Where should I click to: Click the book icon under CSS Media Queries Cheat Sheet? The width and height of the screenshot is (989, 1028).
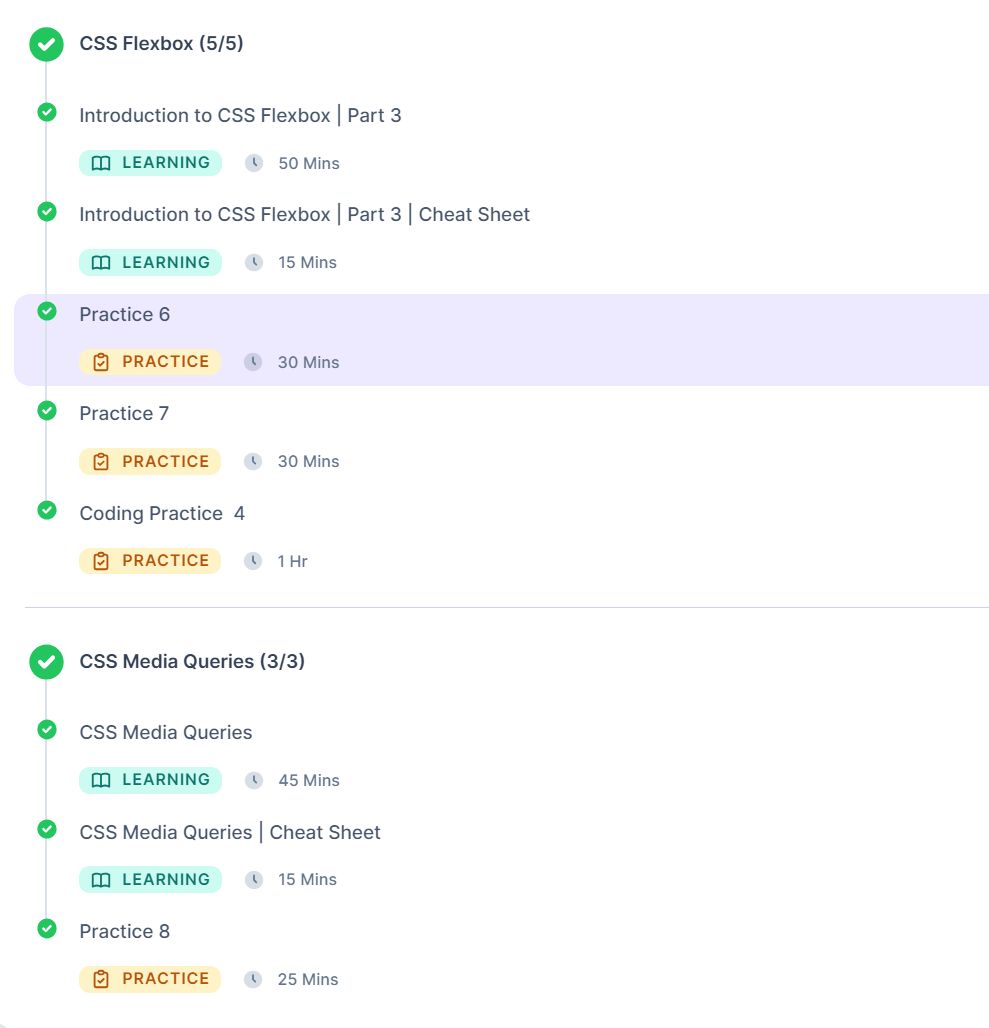coord(101,880)
